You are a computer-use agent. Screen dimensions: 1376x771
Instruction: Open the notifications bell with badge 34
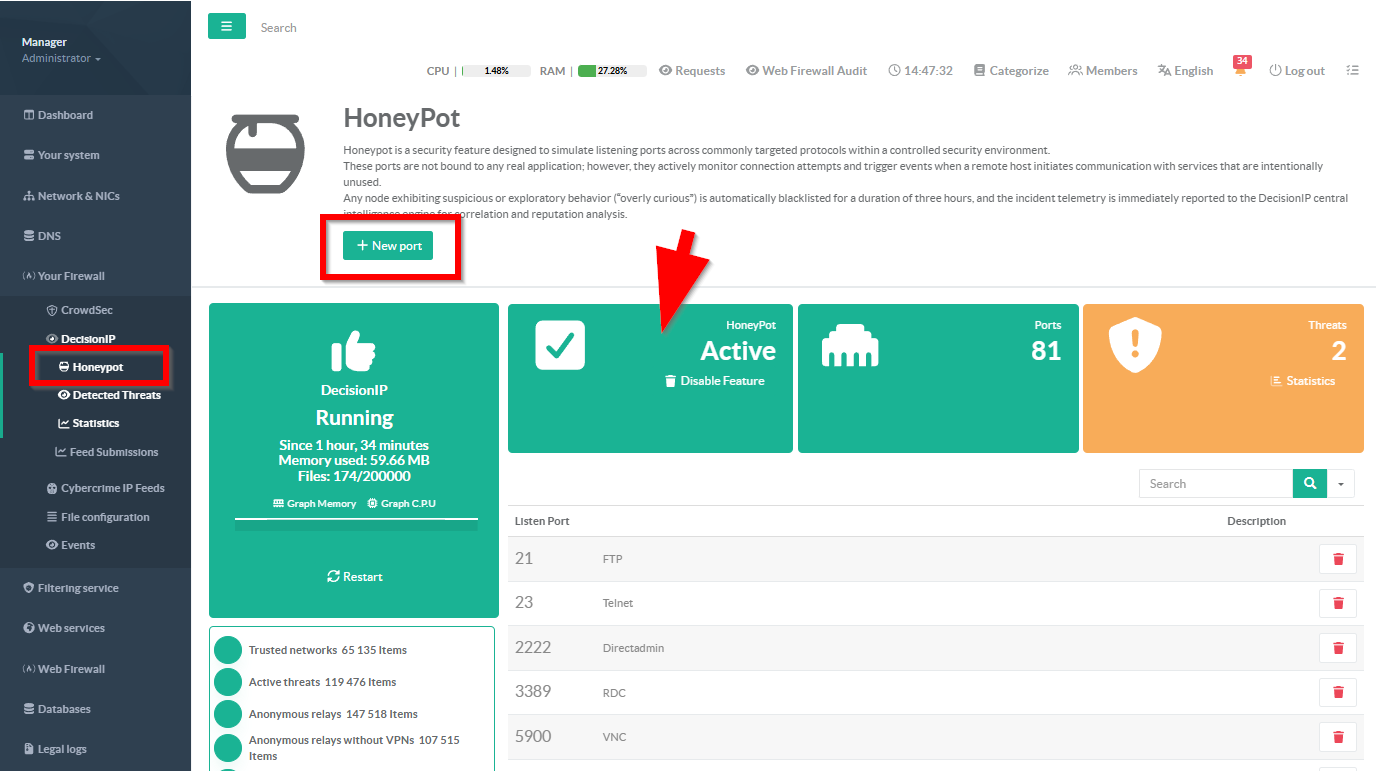click(x=1241, y=70)
